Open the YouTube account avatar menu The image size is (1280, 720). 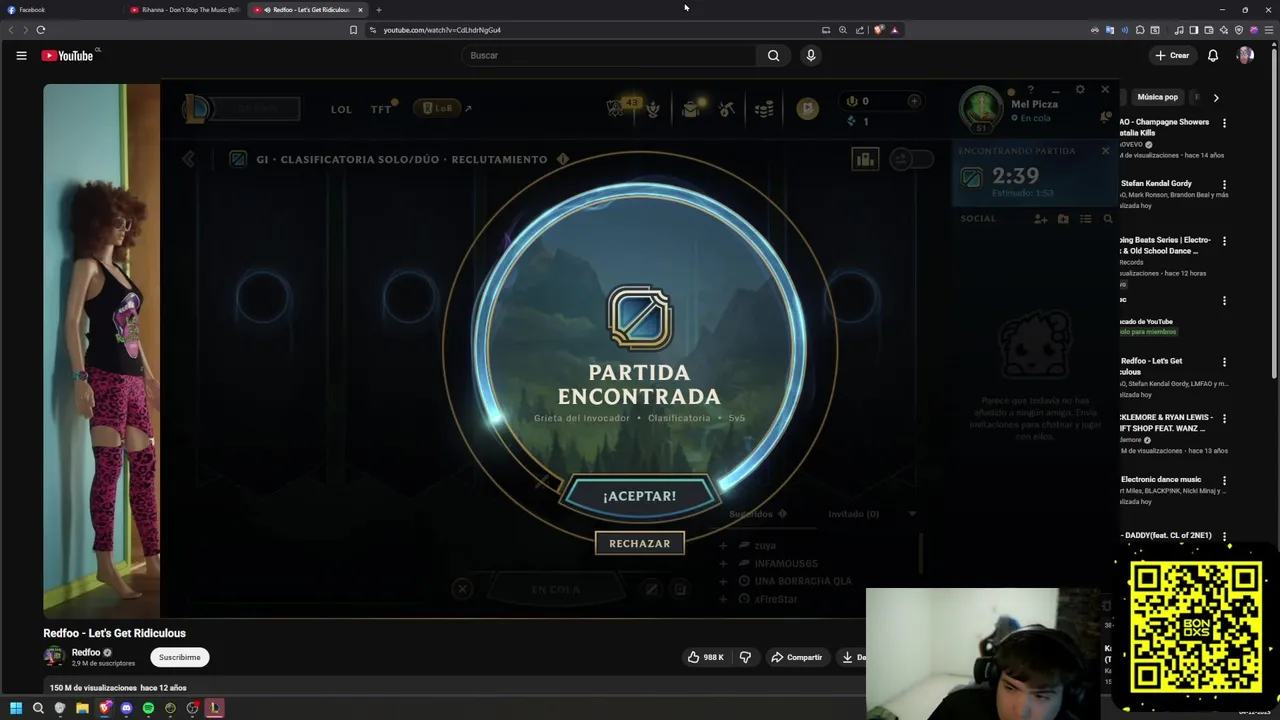point(1245,56)
